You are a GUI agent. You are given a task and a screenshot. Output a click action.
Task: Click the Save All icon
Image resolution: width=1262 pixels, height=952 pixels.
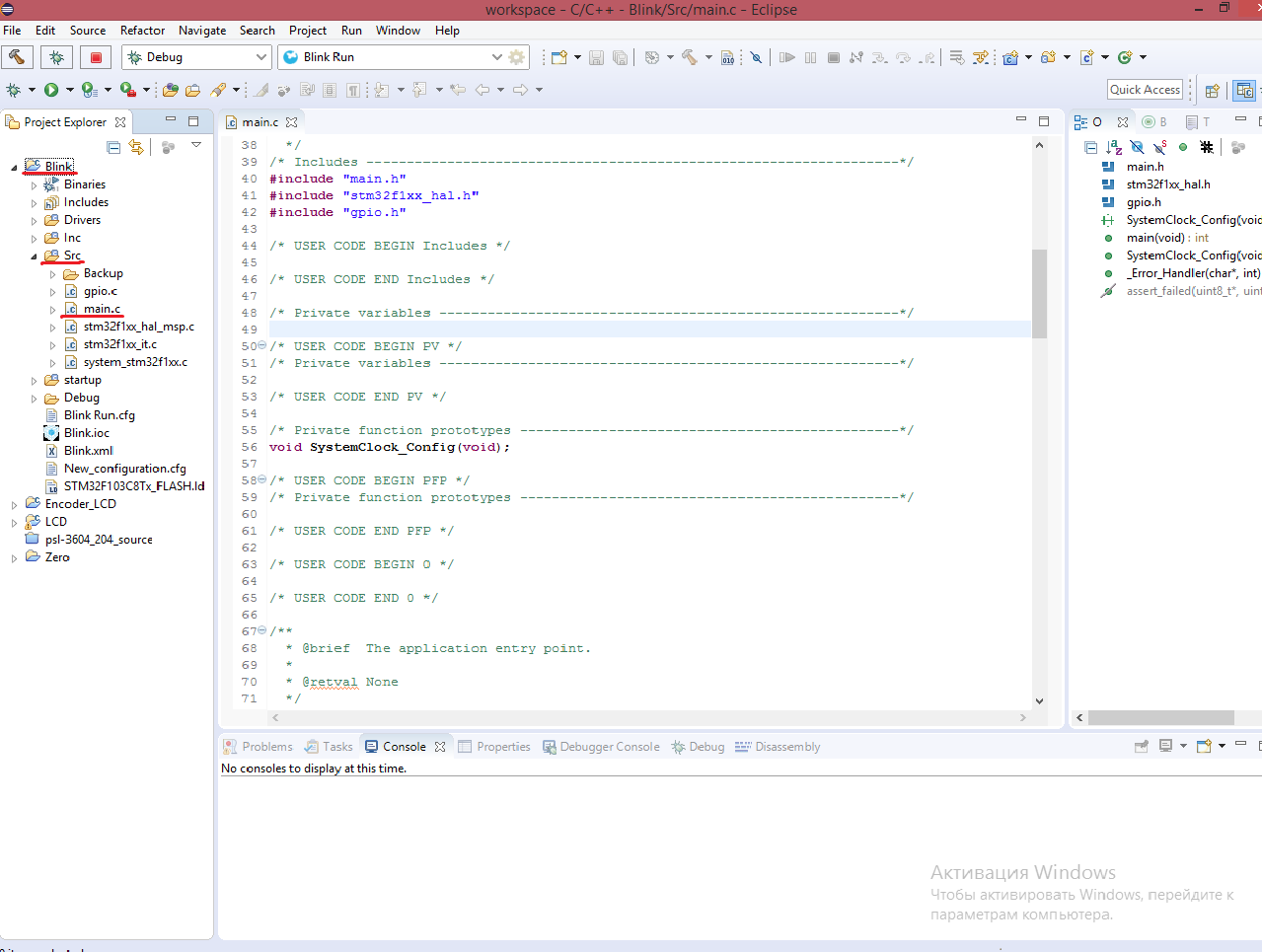tap(620, 57)
